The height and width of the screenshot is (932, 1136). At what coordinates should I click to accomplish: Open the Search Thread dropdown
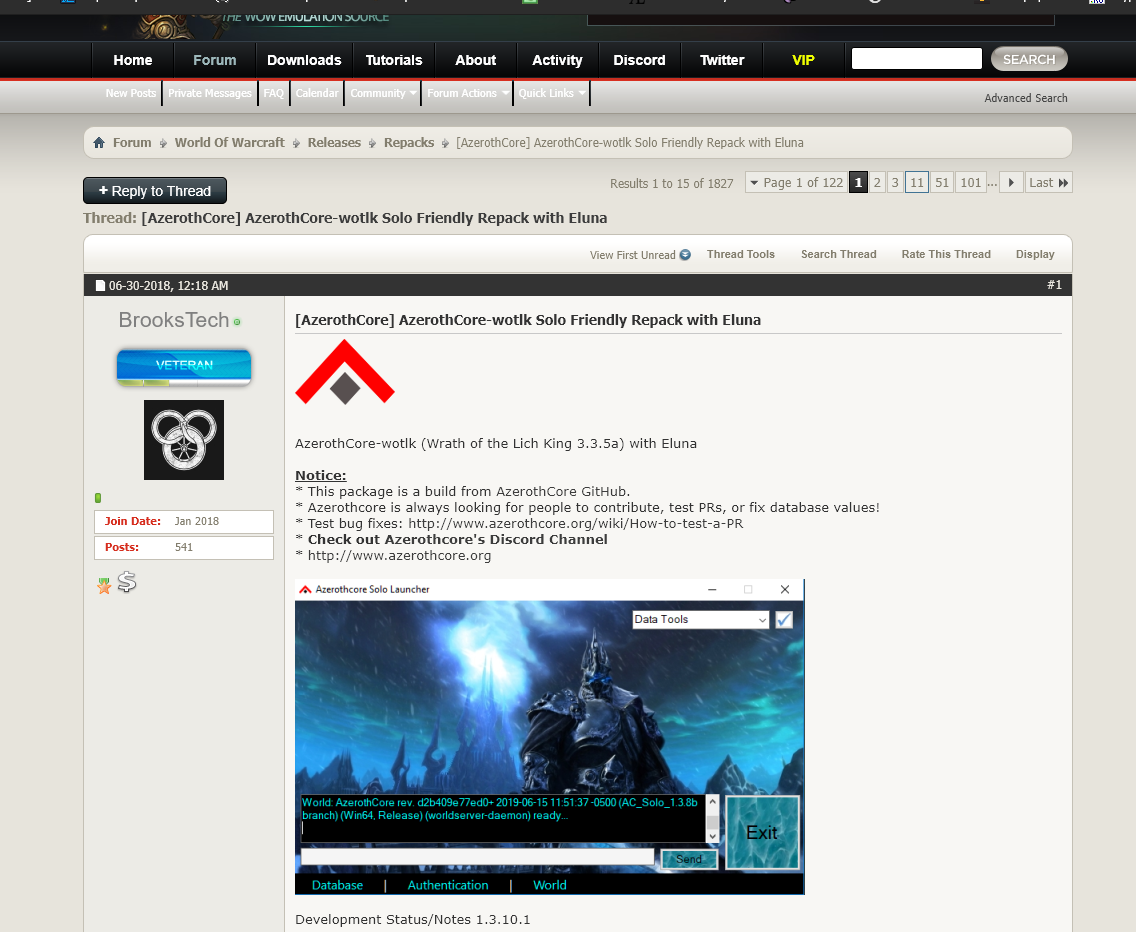pos(838,254)
